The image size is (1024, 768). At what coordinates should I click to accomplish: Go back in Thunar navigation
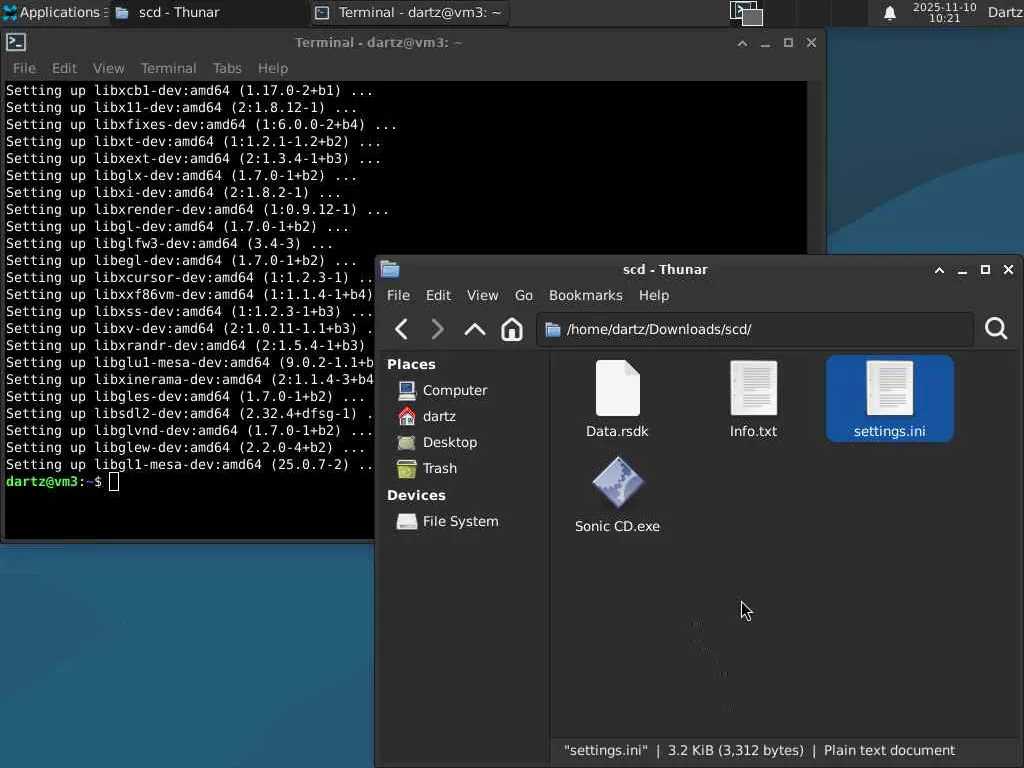tap(402, 329)
